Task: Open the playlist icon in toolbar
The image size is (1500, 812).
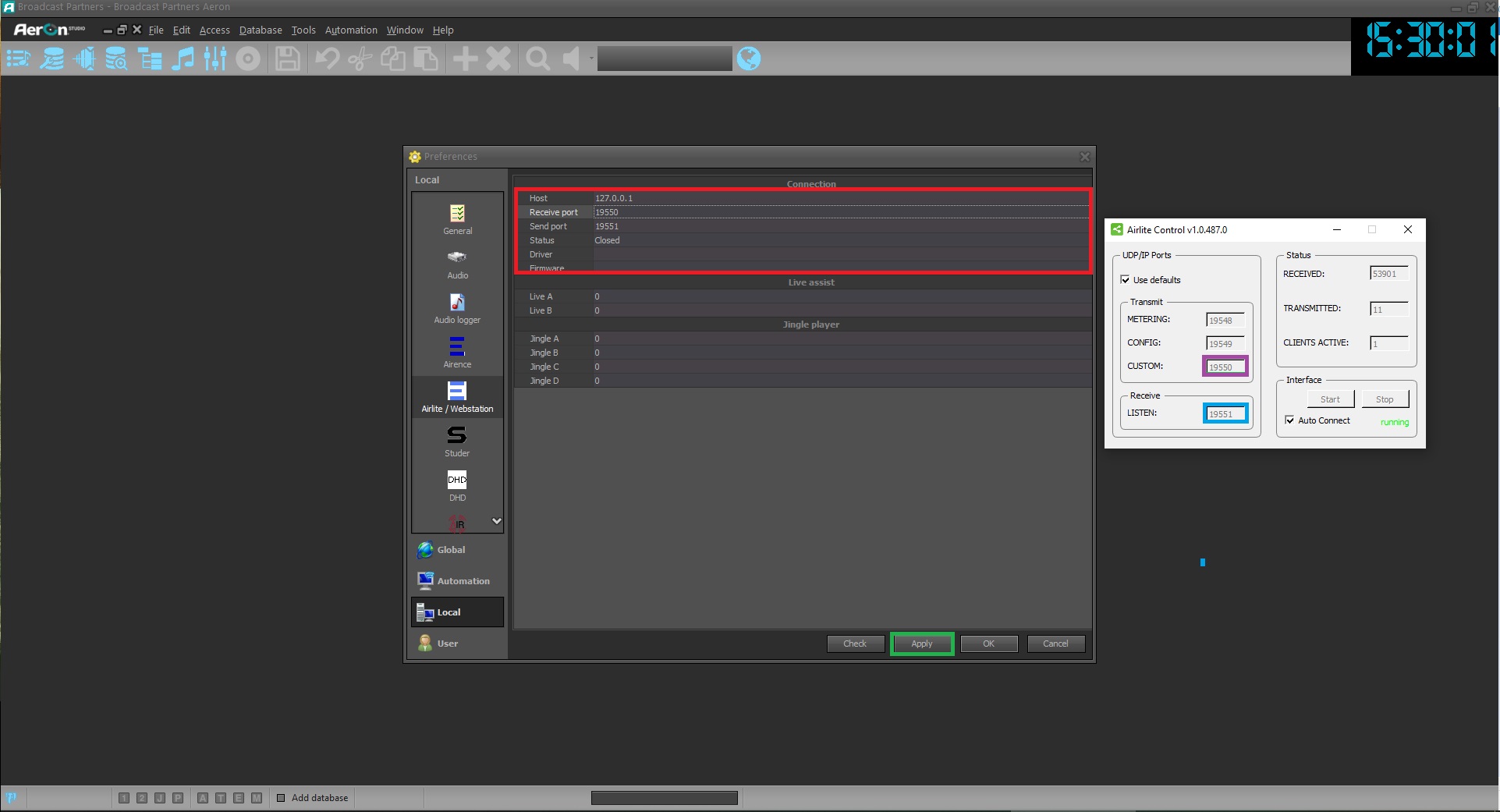Action: click(18, 59)
